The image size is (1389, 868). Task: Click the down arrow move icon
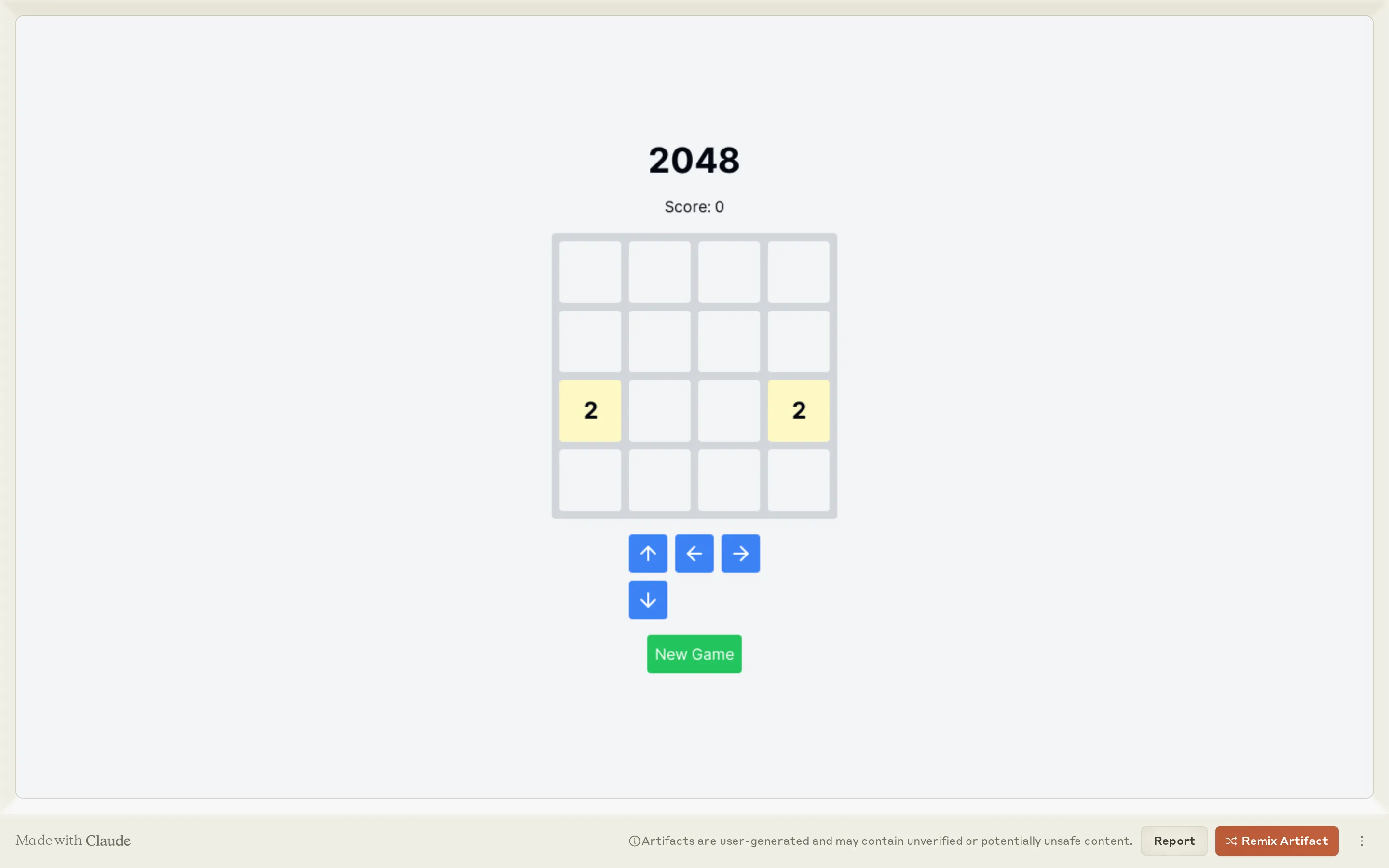point(648,600)
